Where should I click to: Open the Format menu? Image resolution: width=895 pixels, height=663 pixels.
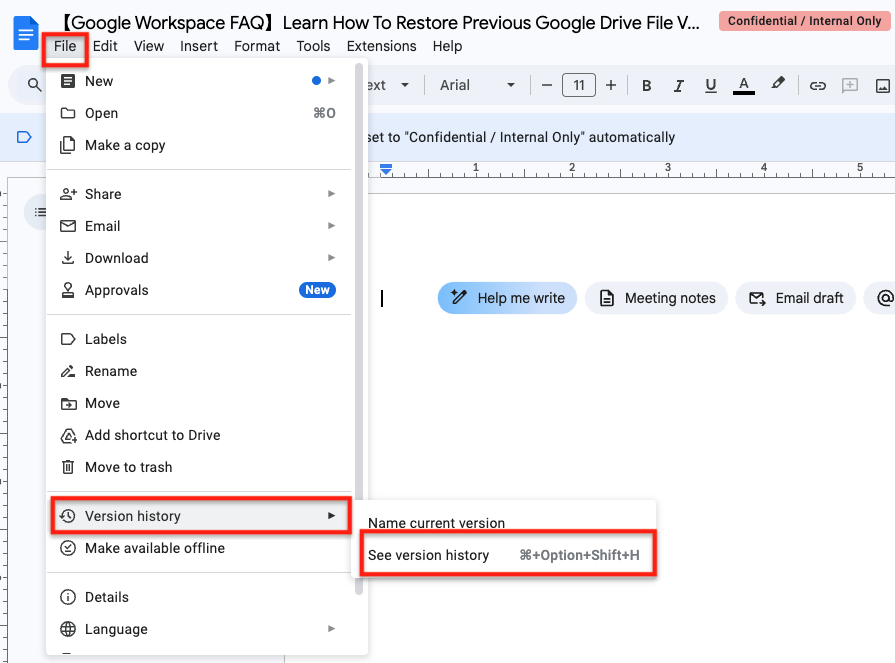click(x=257, y=46)
